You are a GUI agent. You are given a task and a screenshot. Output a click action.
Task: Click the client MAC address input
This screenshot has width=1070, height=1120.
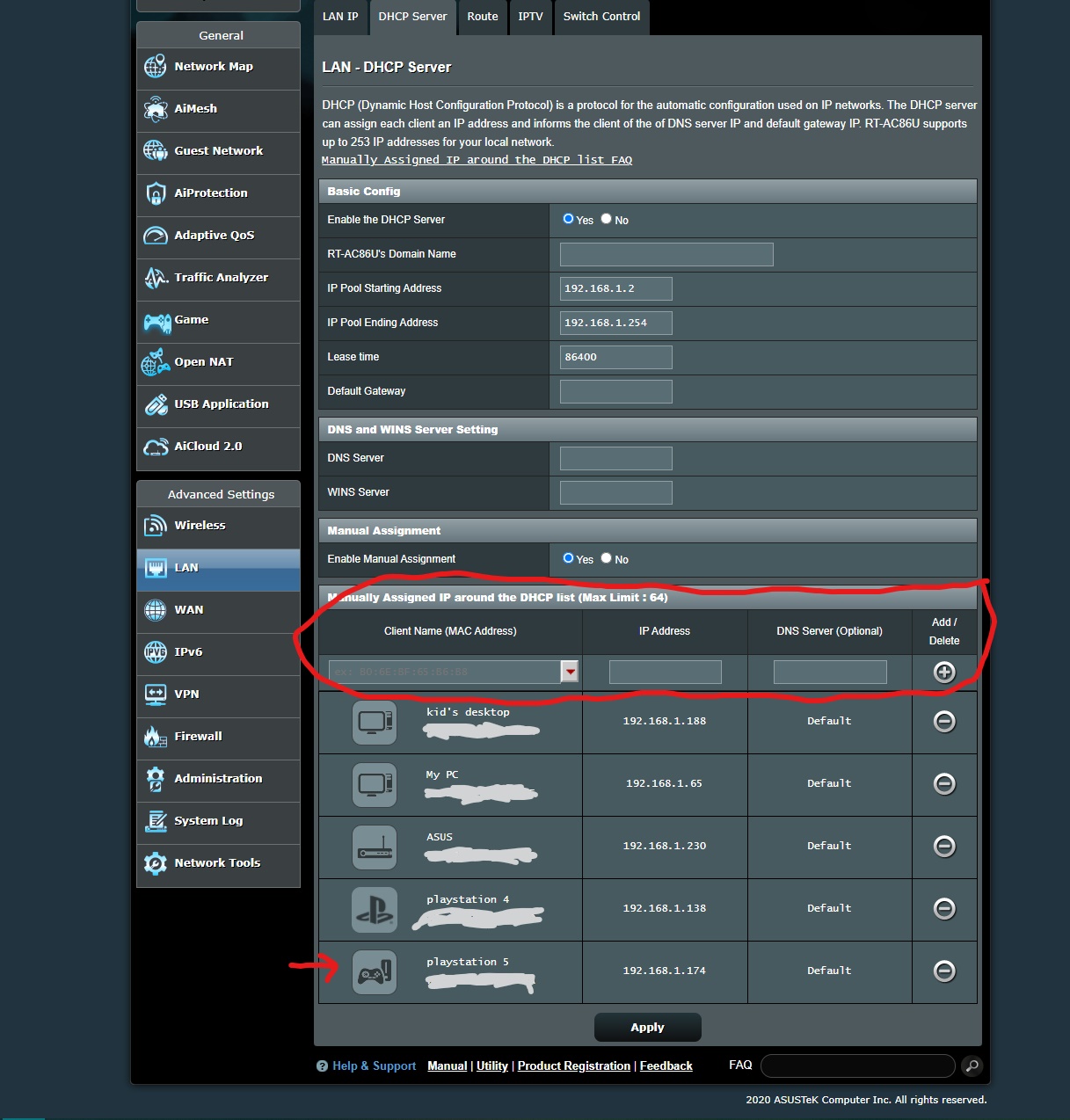pos(445,673)
